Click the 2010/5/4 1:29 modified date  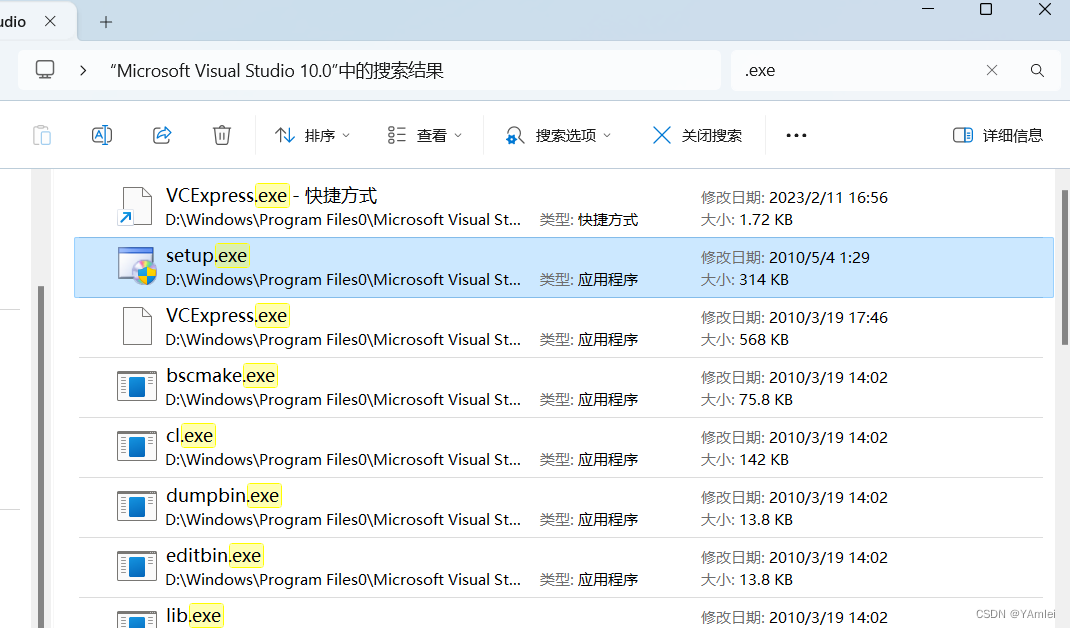point(820,258)
